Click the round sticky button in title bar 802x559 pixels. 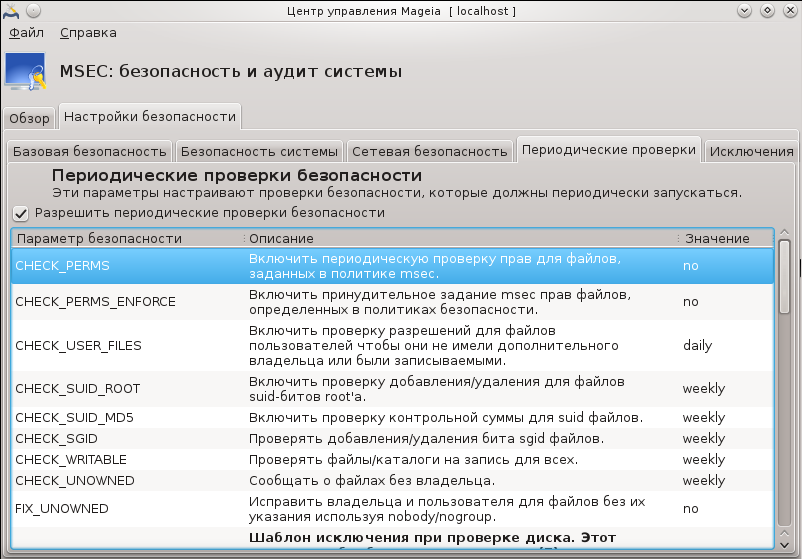click(33, 11)
